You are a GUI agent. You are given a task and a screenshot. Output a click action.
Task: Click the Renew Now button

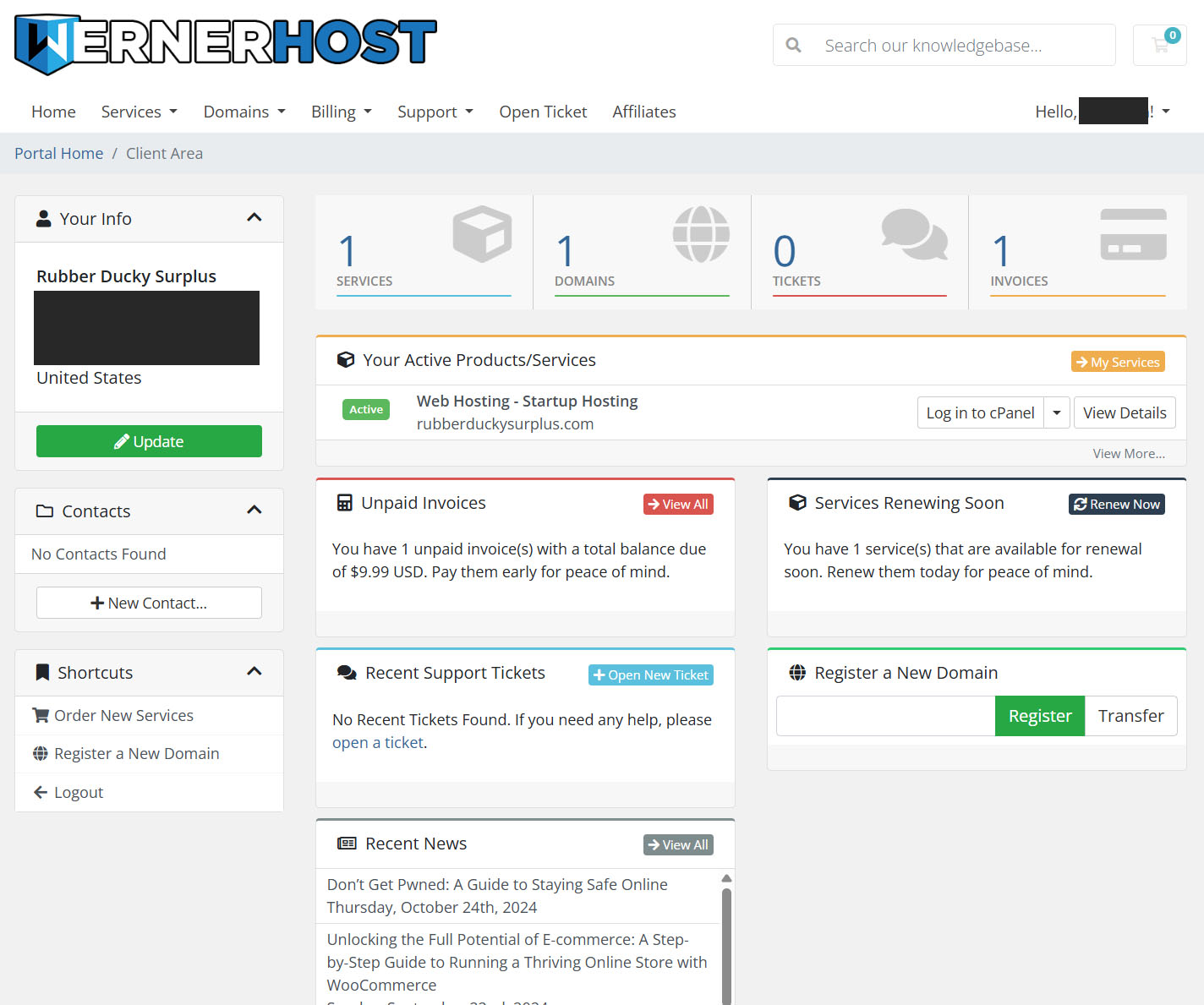click(x=1117, y=504)
